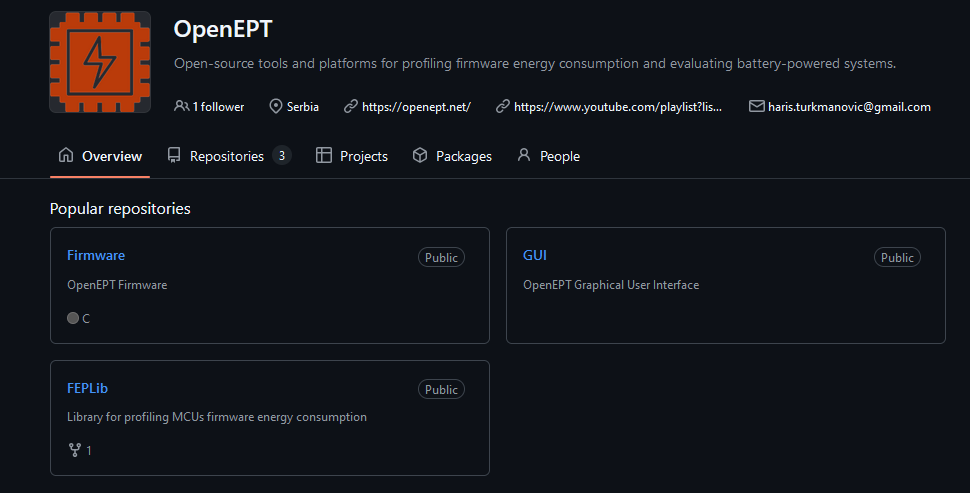This screenshot has width=970, height=493.
Task: Click the fork icon on FEPLib card
Action: tap(74, 450)
